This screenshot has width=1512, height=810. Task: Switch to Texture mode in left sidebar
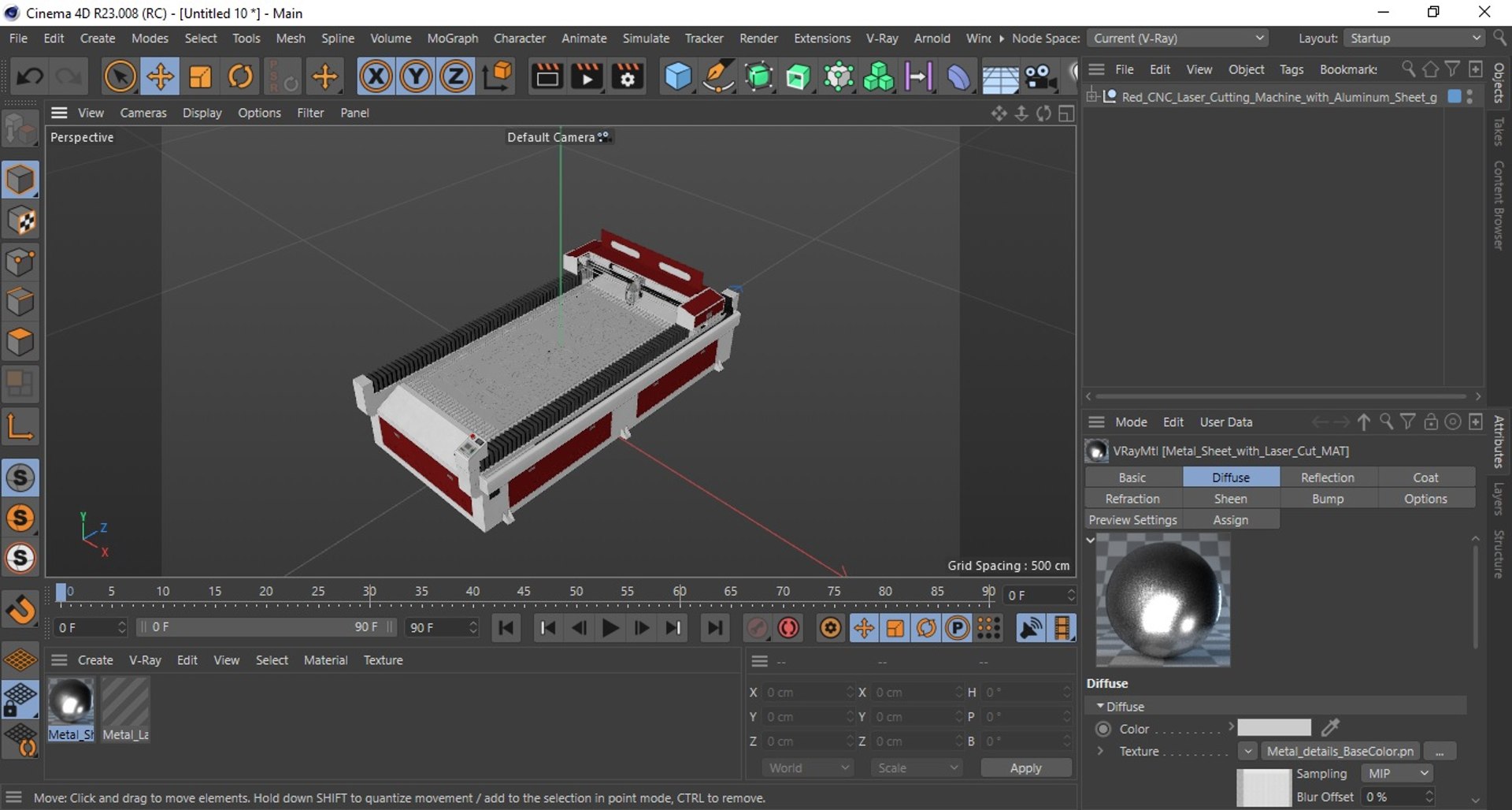coord(20,221)
